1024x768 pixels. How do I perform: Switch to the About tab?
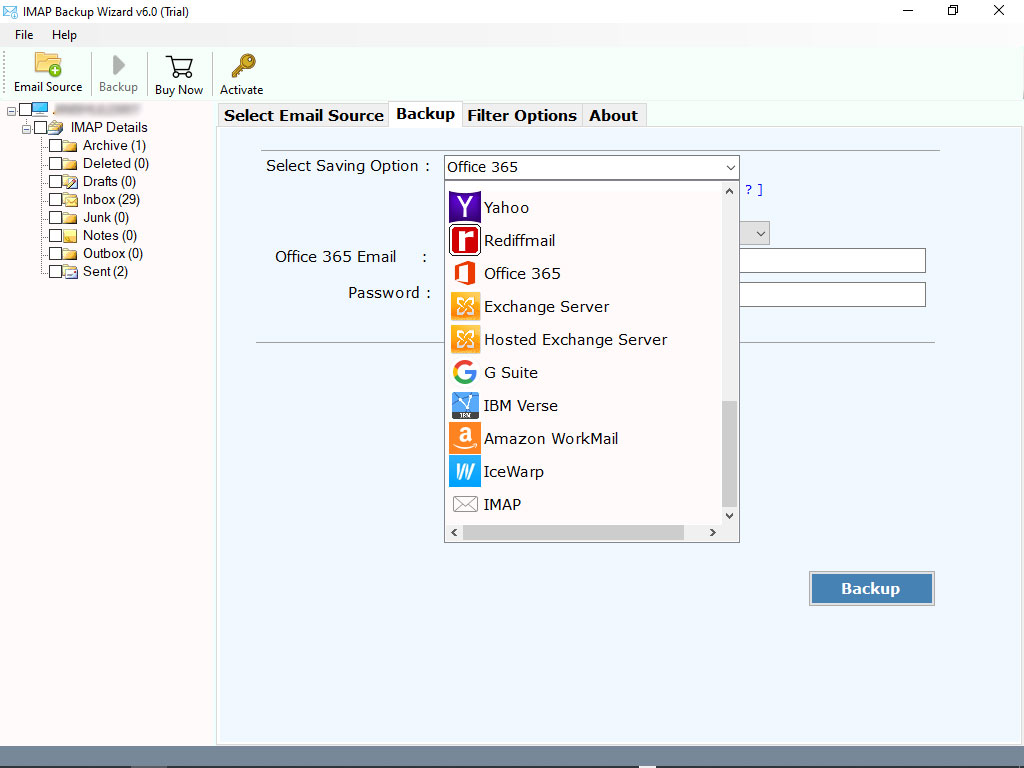(613, 115)
